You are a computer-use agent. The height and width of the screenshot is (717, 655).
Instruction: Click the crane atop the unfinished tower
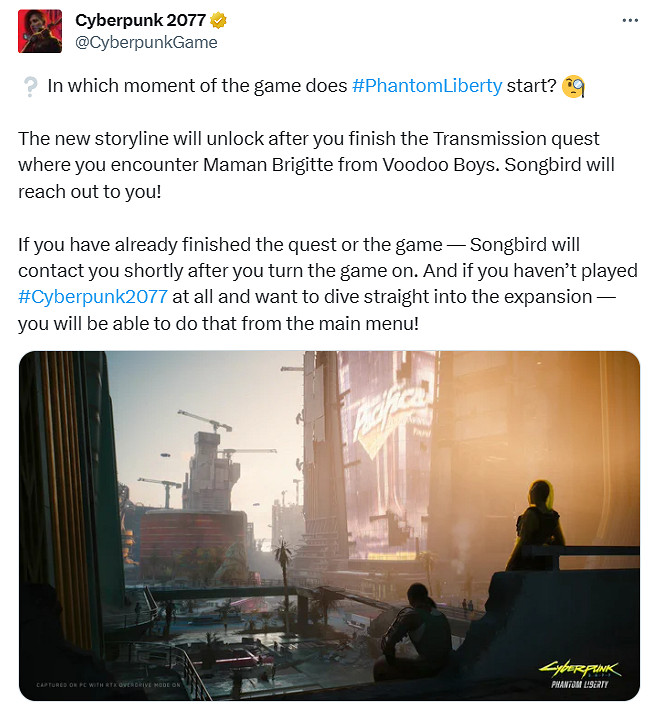[204, 420]
